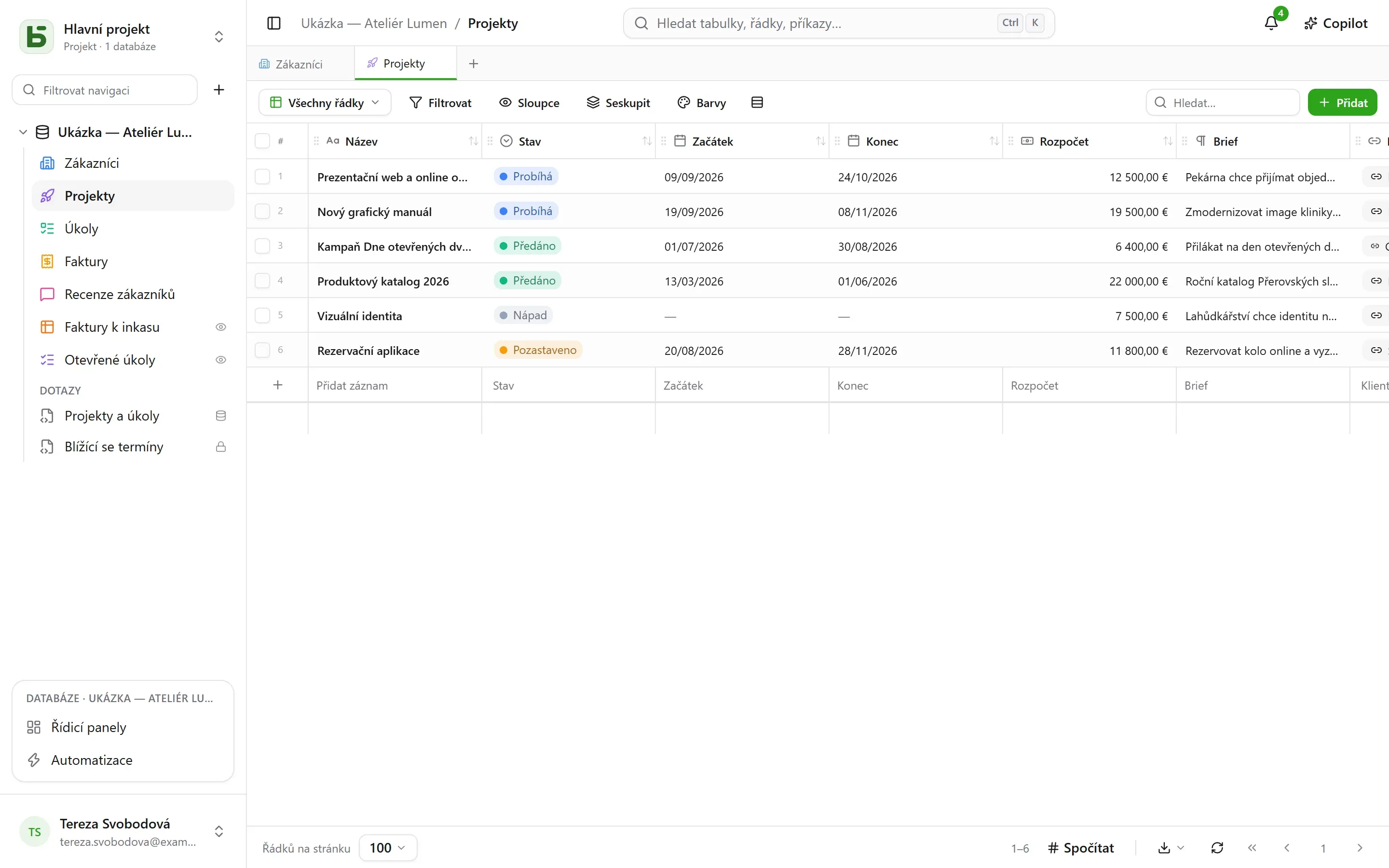Check Produktový katalog 2026 row checkbox
Image resolution: width=1389 pixels, height=868 pixels.
coord(262,281)
